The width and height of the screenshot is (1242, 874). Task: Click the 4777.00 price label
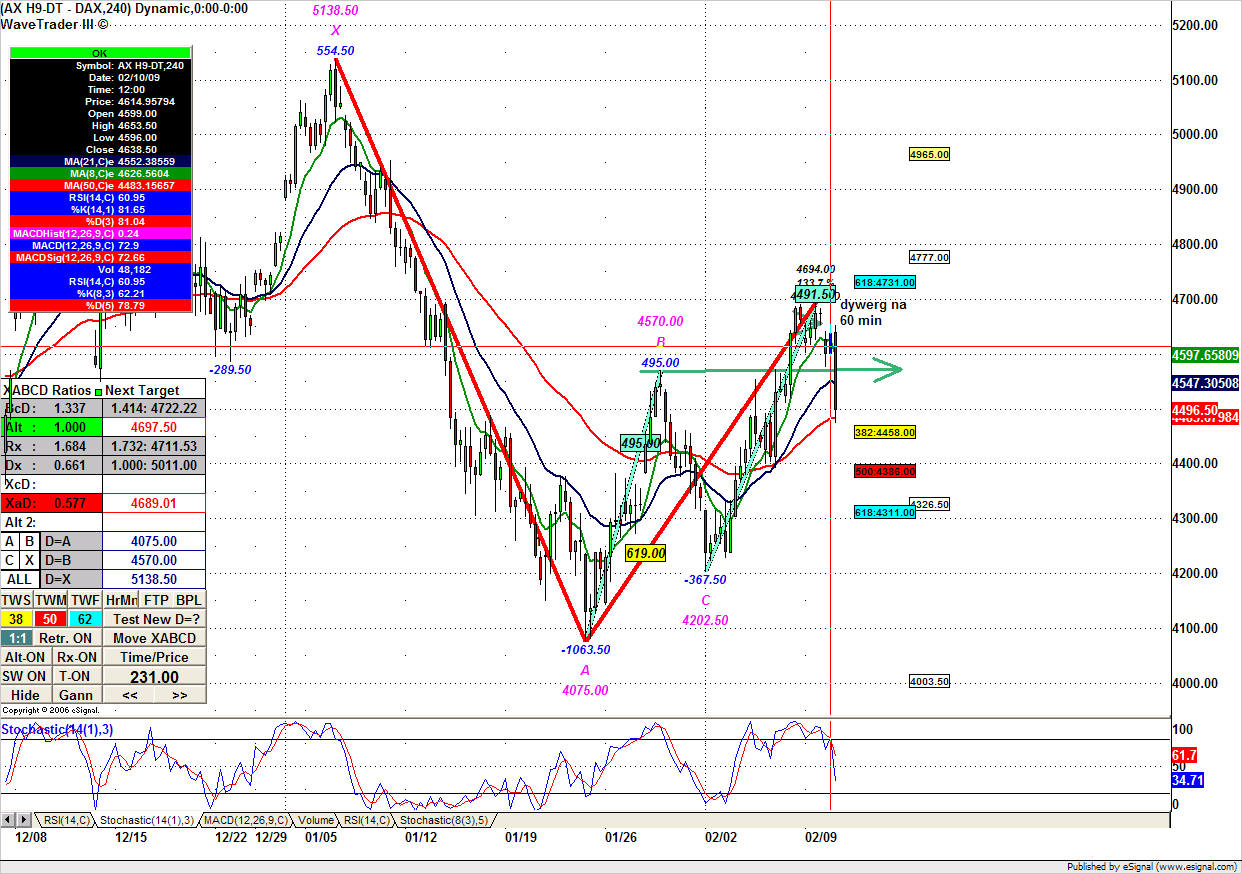pos(929,258)
